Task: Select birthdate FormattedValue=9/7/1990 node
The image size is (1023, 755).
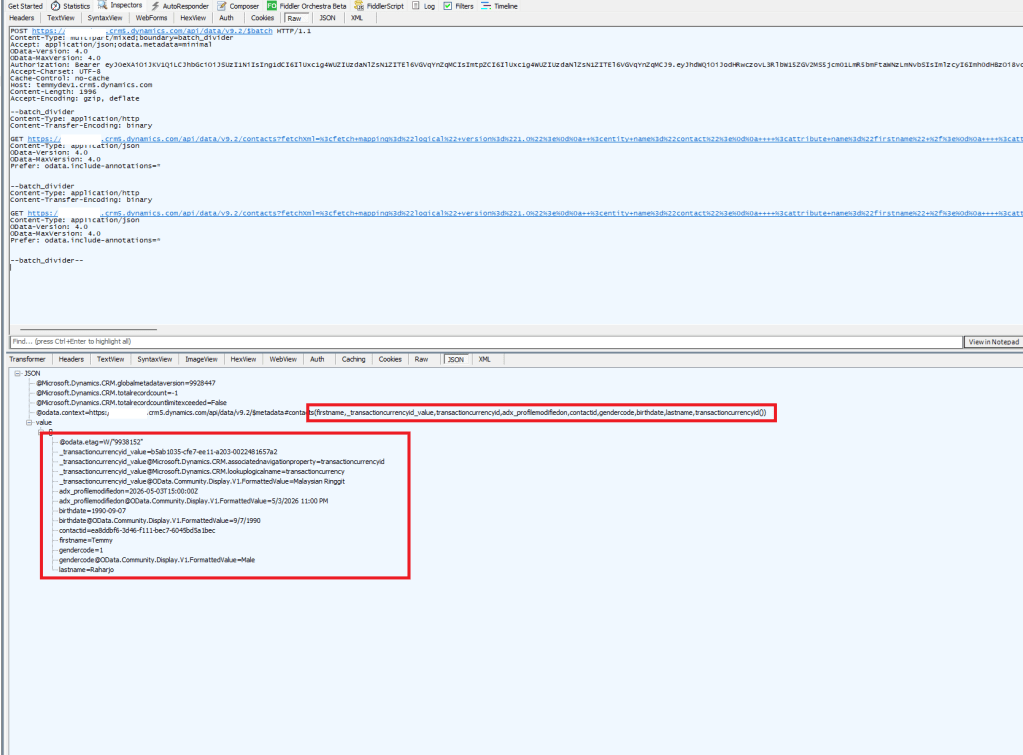Action: pyautogui.click(x=160, y=521)
